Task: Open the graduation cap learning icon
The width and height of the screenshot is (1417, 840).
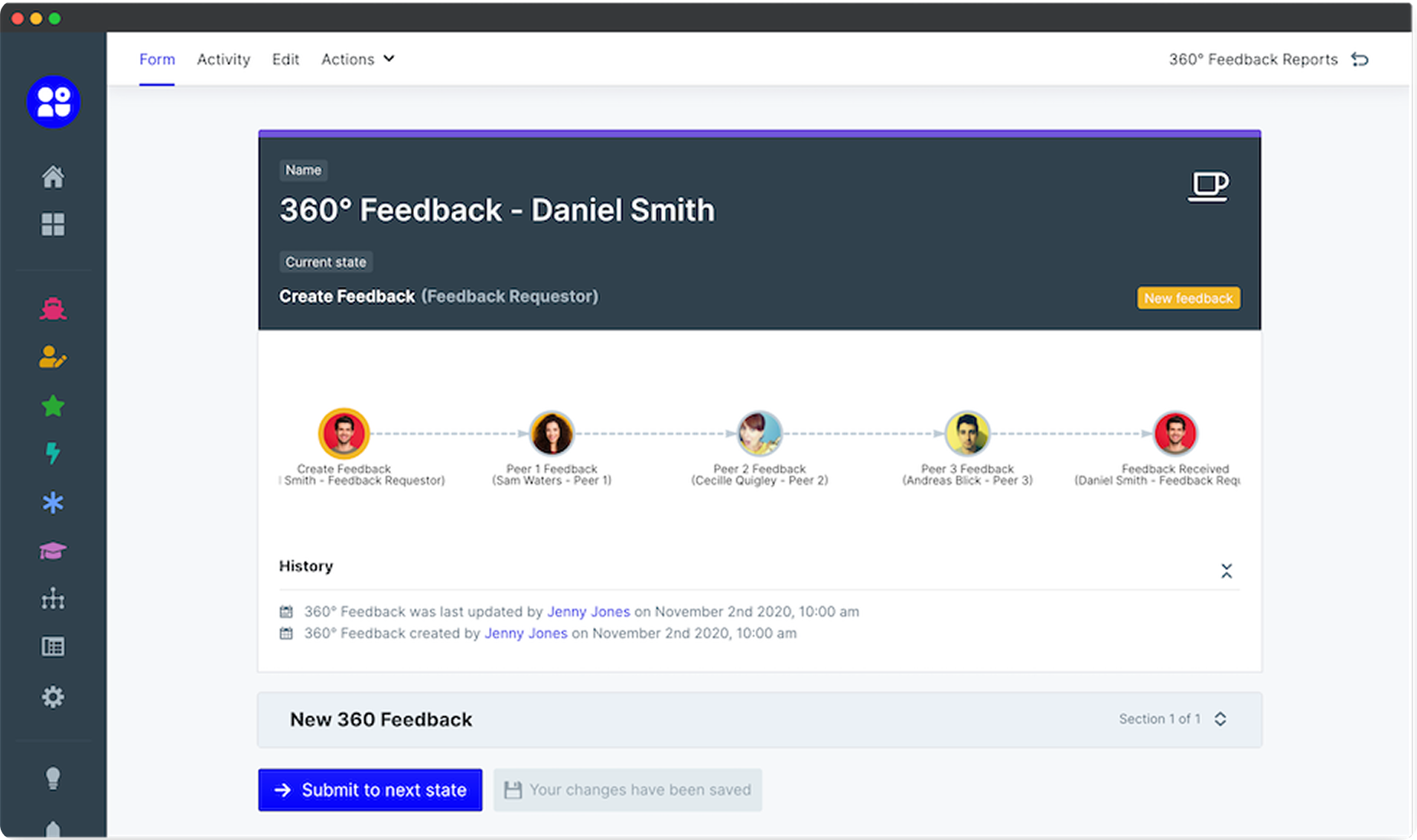Action: (x=53, y=551)
